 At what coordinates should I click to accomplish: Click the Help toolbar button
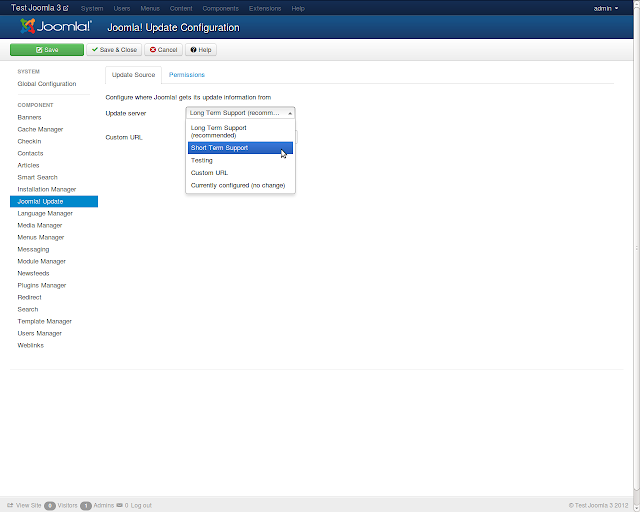[x=201, y=50]
